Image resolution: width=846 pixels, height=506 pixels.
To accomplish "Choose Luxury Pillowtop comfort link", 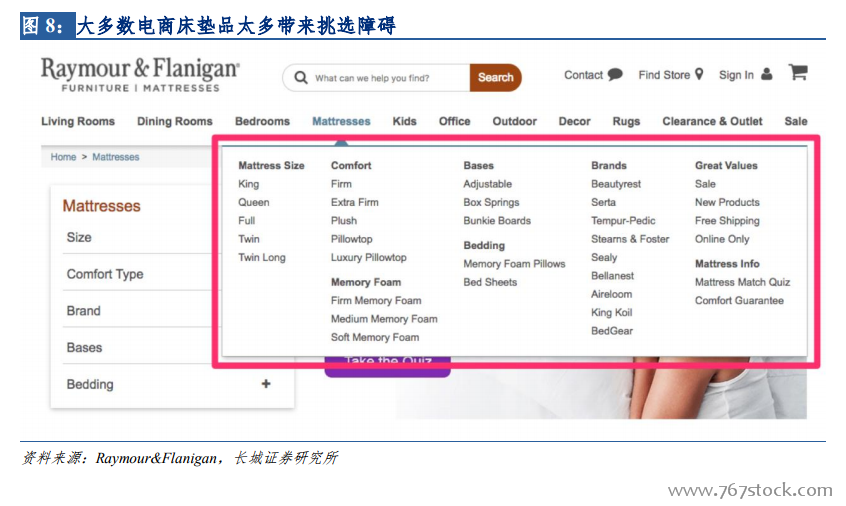I will click(369, 257).
